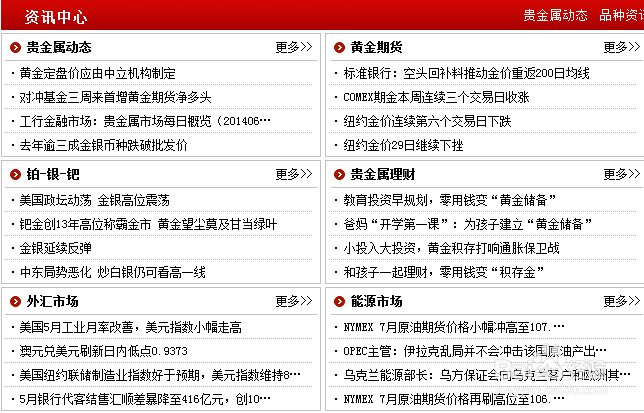
Task: Open the 贵金属动态 section heading
Action: pos(59,47)
